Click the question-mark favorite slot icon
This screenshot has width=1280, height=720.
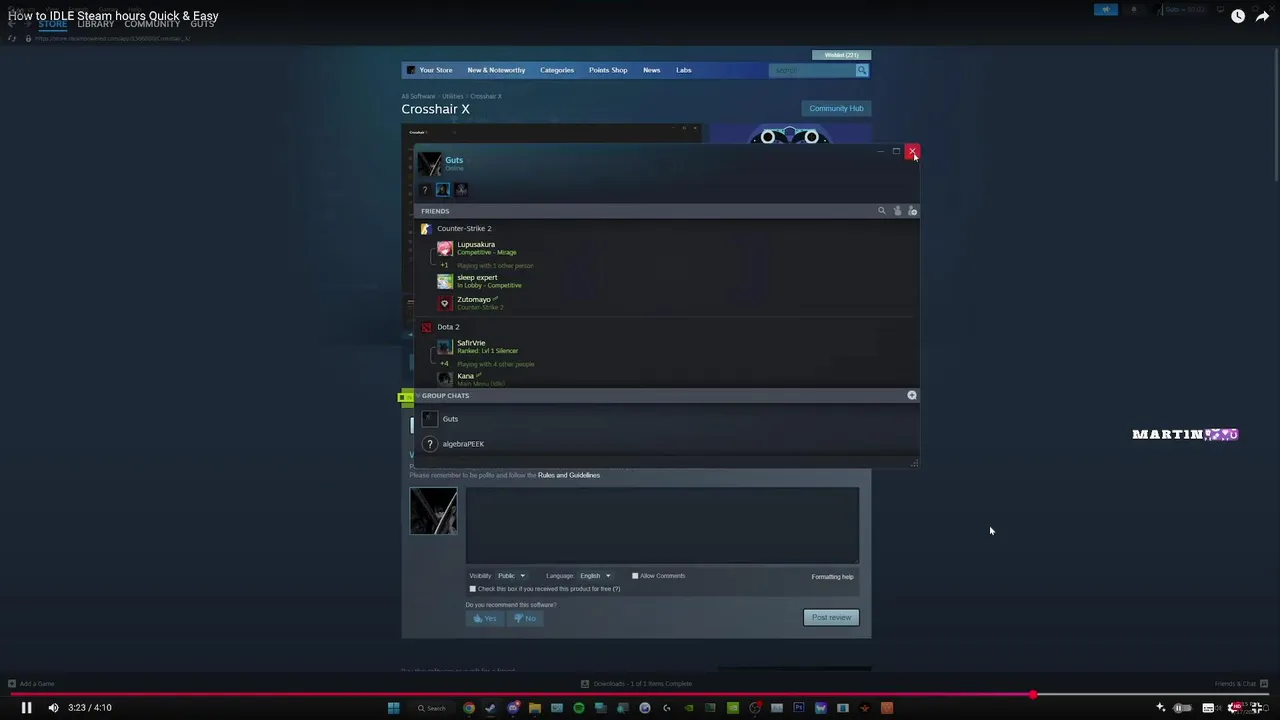click(424, 190)
